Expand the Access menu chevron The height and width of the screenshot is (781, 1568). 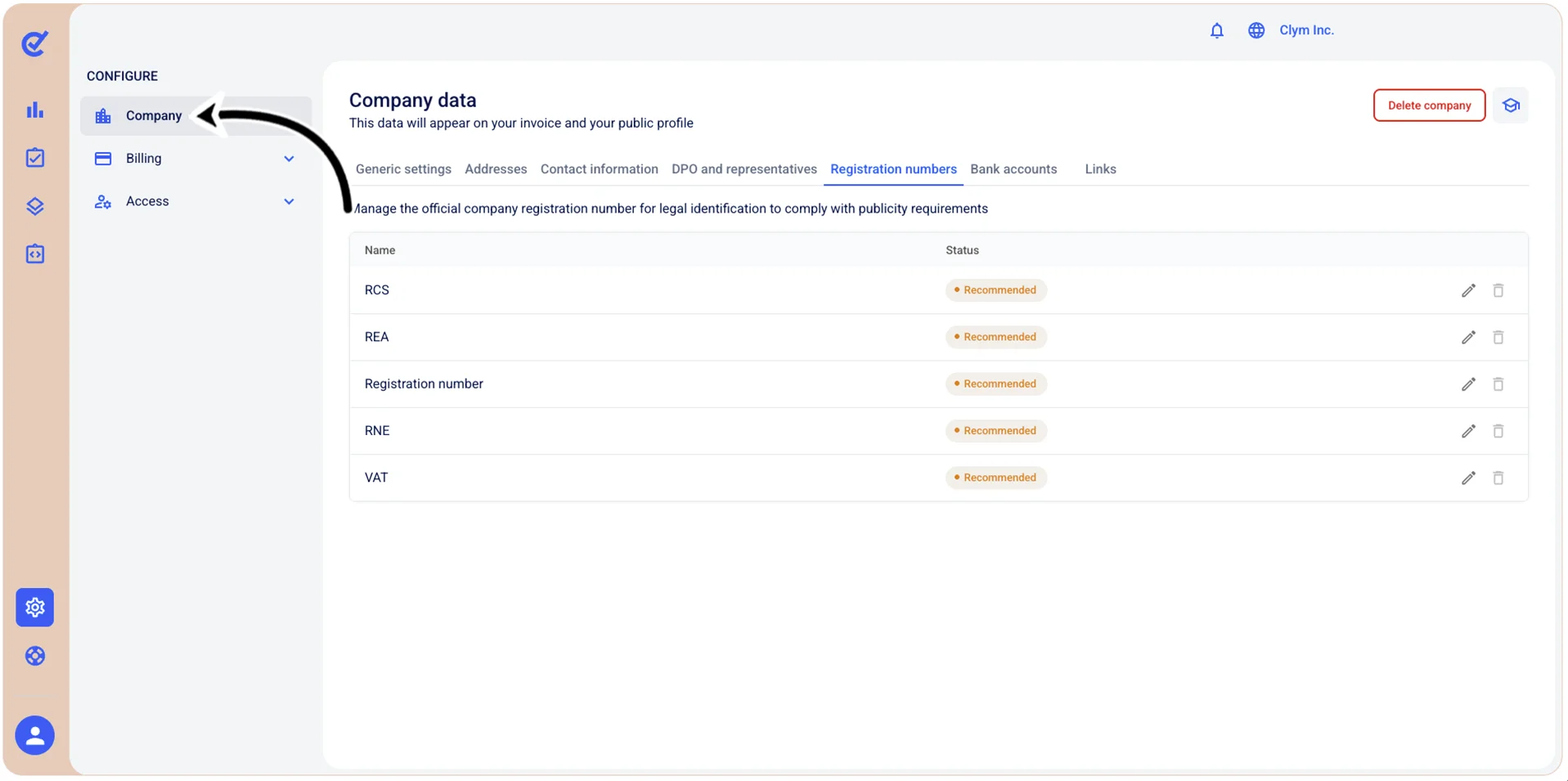289,201
